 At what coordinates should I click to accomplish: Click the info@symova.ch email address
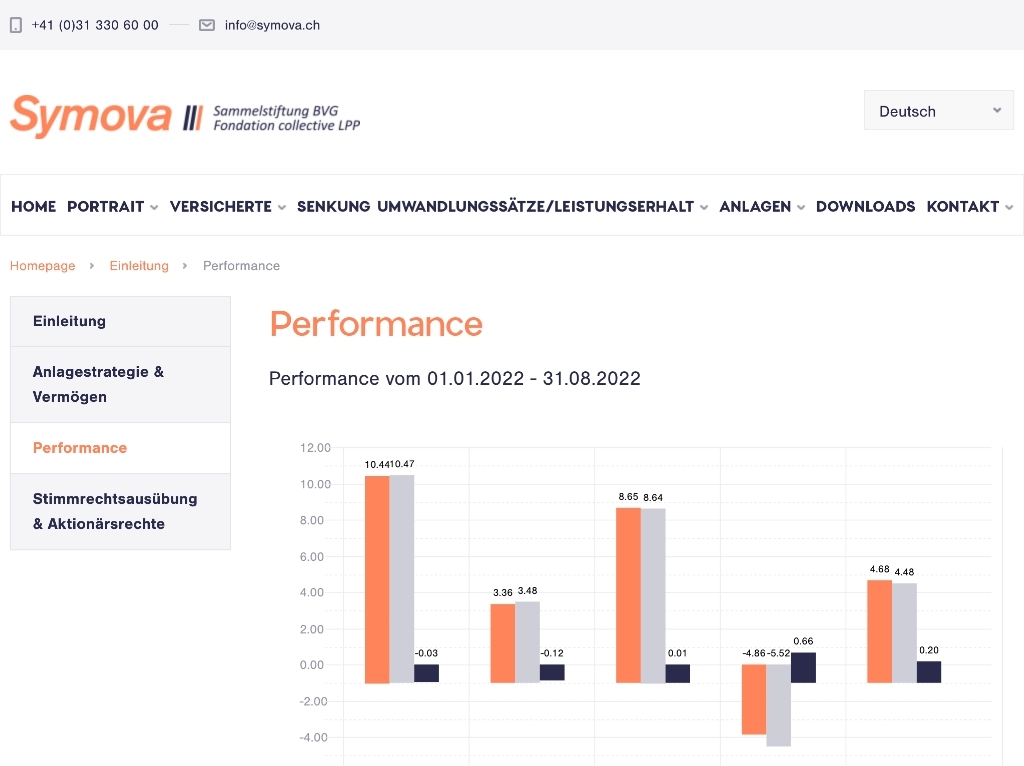[272, 25]
